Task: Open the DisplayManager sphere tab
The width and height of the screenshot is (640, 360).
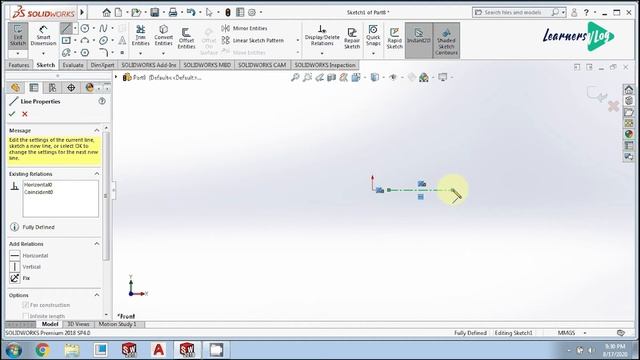Action: [x=89, y=88]
